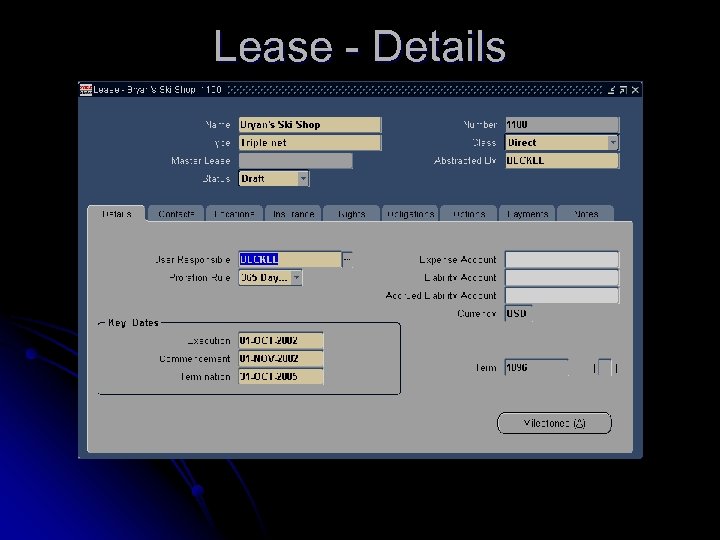Click the empty Master Lease field

point(295,161)
